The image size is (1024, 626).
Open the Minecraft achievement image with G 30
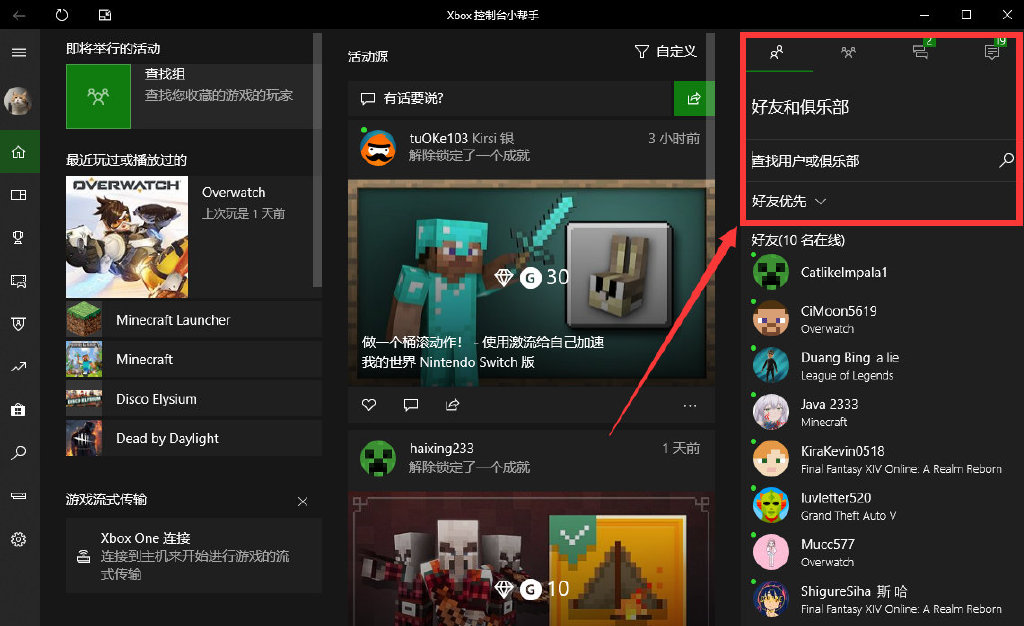click(532, 281)
